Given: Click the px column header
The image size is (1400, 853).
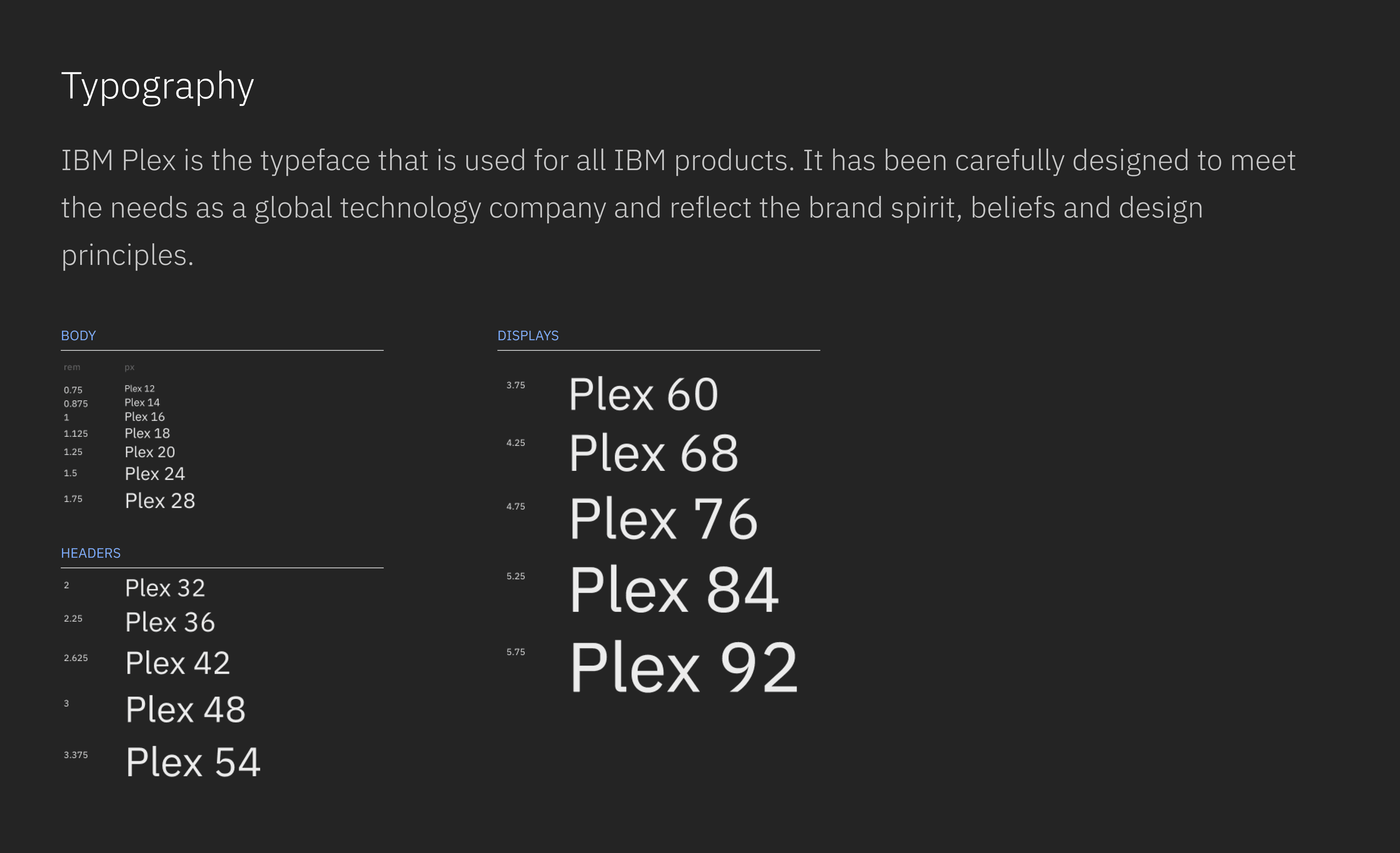Looking at the screenshot, I should [x=129, y=368].
